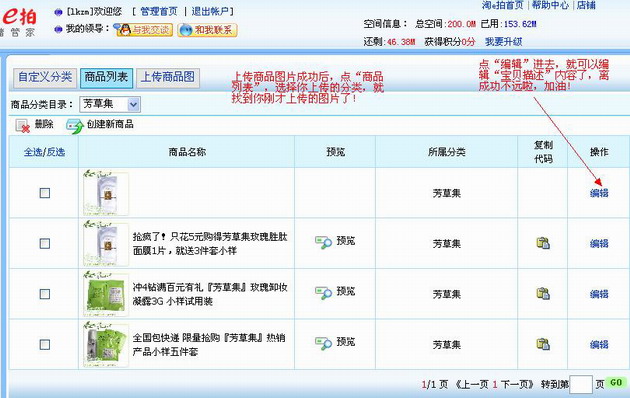This screenshot has width=630, height=398.
Task: Copy code icon for 小样五件套 row
Action: 543,344
